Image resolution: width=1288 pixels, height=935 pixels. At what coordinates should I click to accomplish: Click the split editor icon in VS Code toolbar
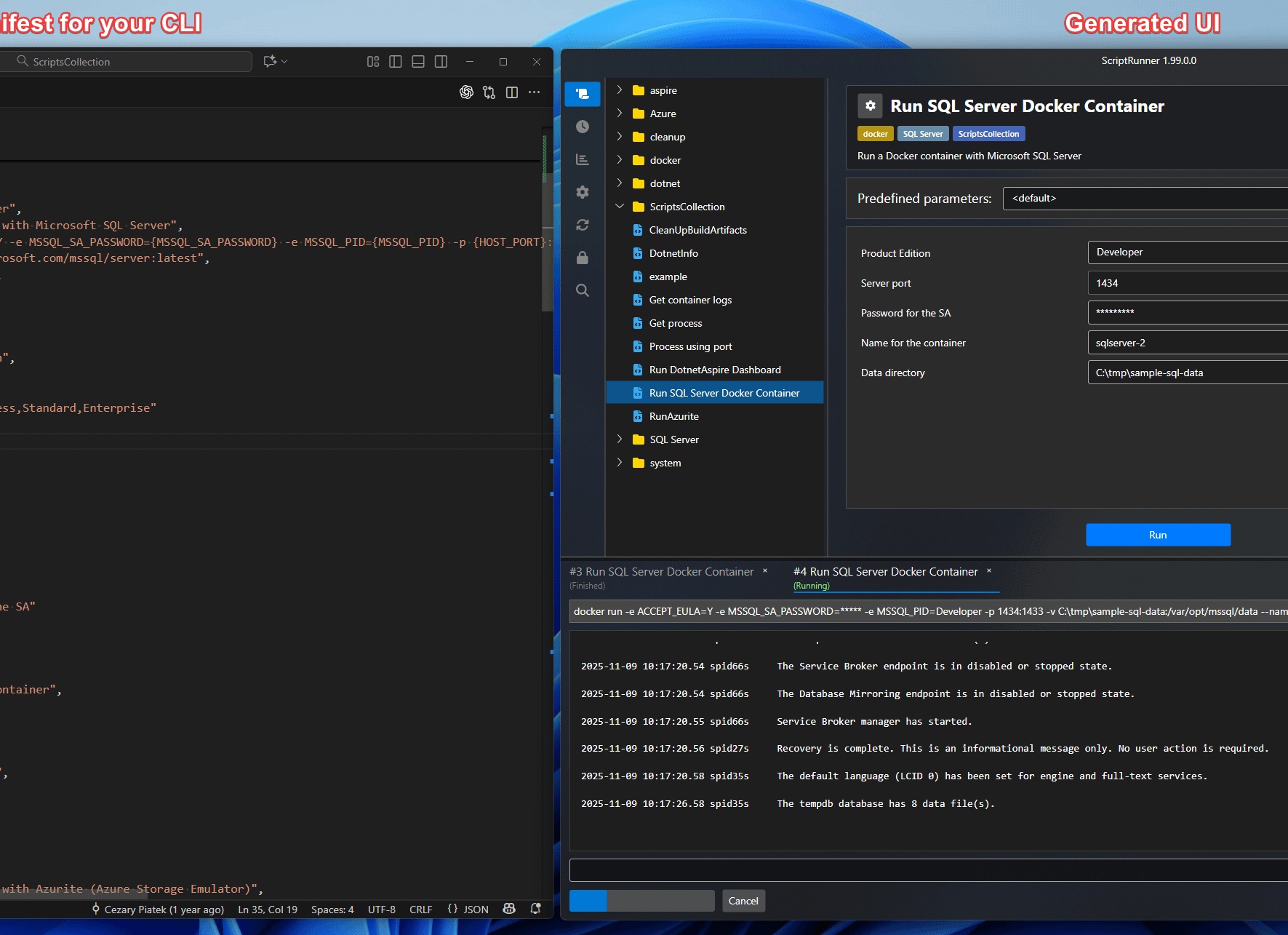pyautogui.click(x=512, y=92)
